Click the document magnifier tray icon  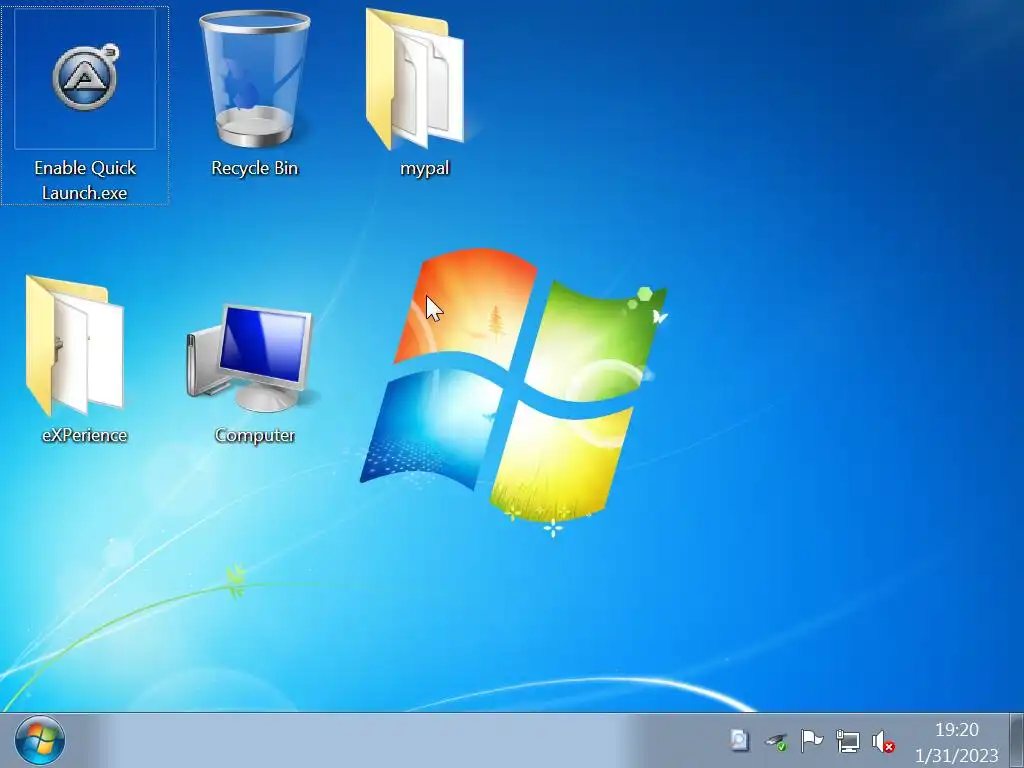(x=739, y=741)
